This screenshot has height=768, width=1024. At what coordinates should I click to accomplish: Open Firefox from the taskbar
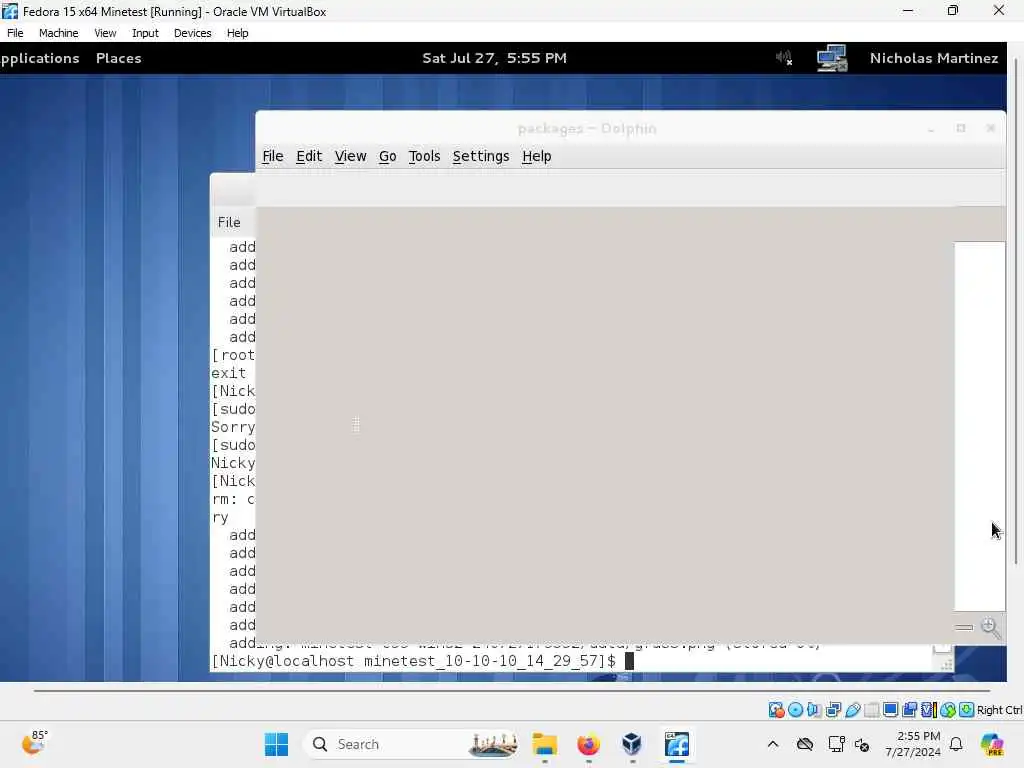588,744
